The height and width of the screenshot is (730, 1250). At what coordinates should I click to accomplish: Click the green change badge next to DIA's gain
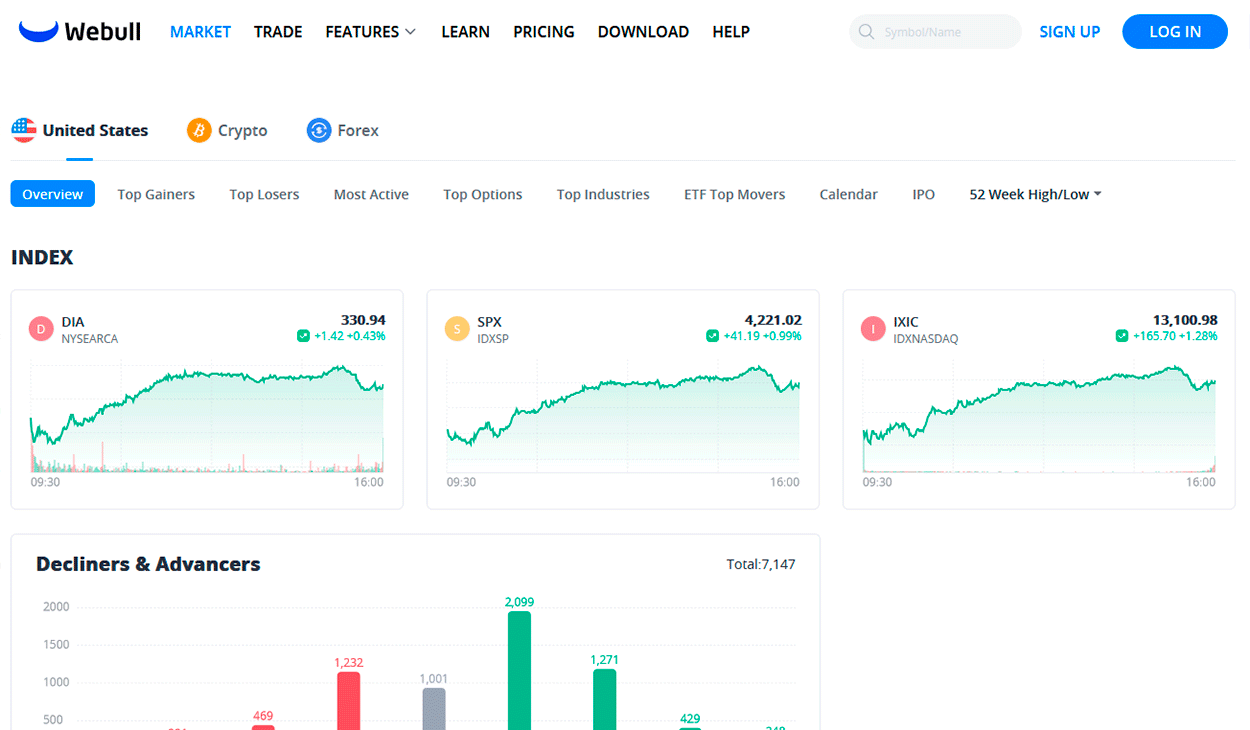click(302, 336)
